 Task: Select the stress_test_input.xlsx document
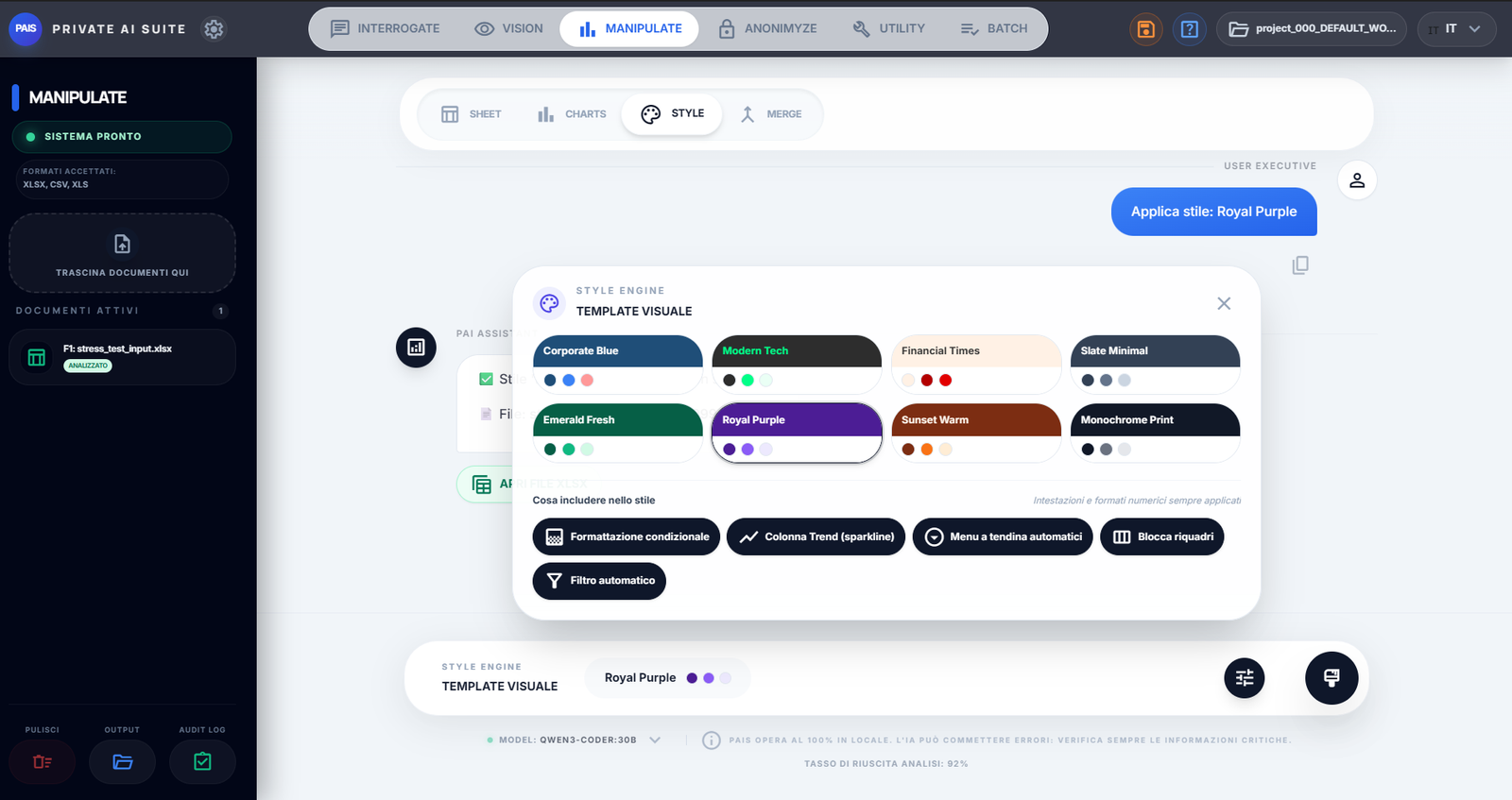123,357
